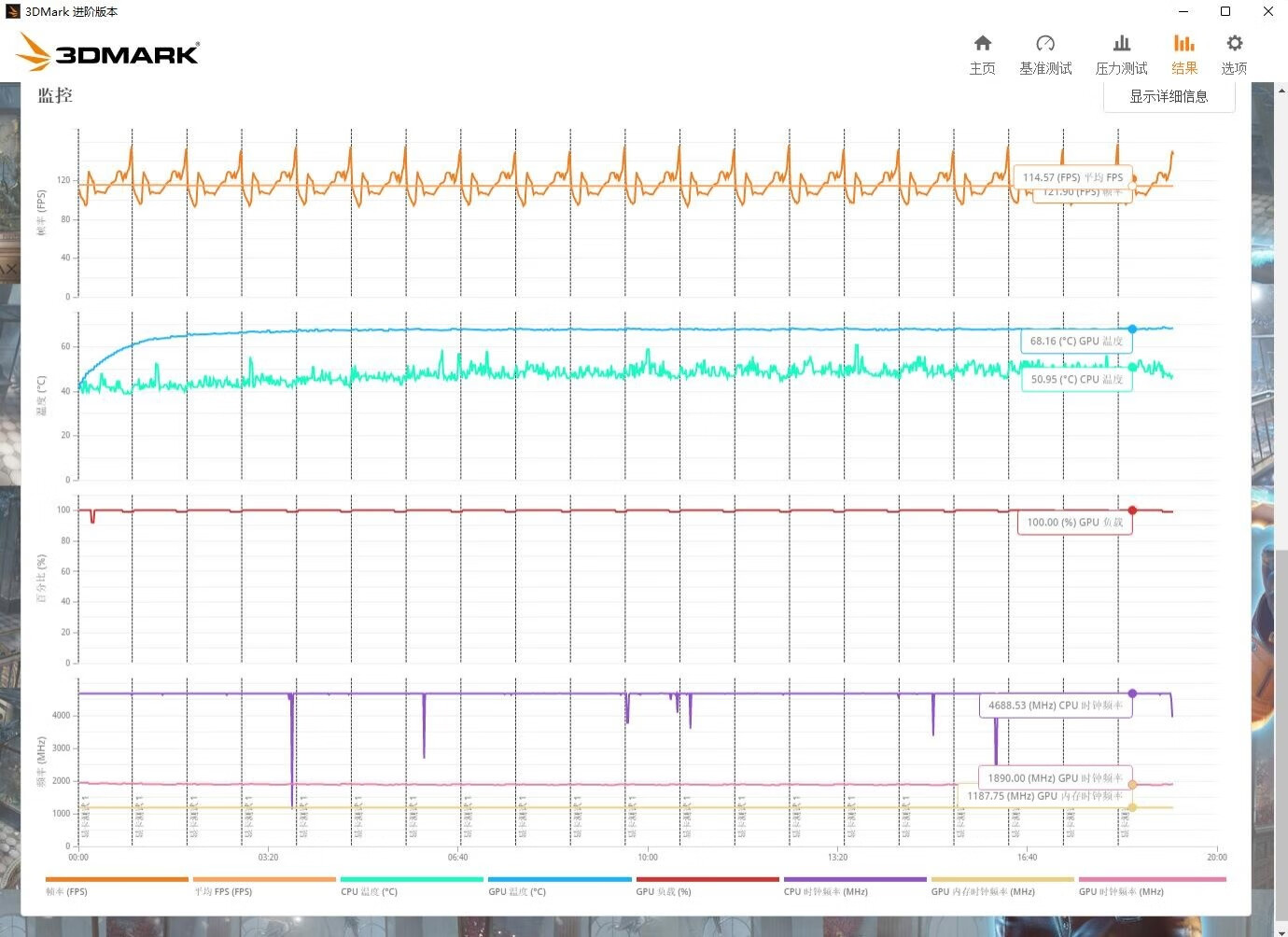Click the 10:00 time axis label
This screenshot has width=1288, height=937.
tap(648, 857)
